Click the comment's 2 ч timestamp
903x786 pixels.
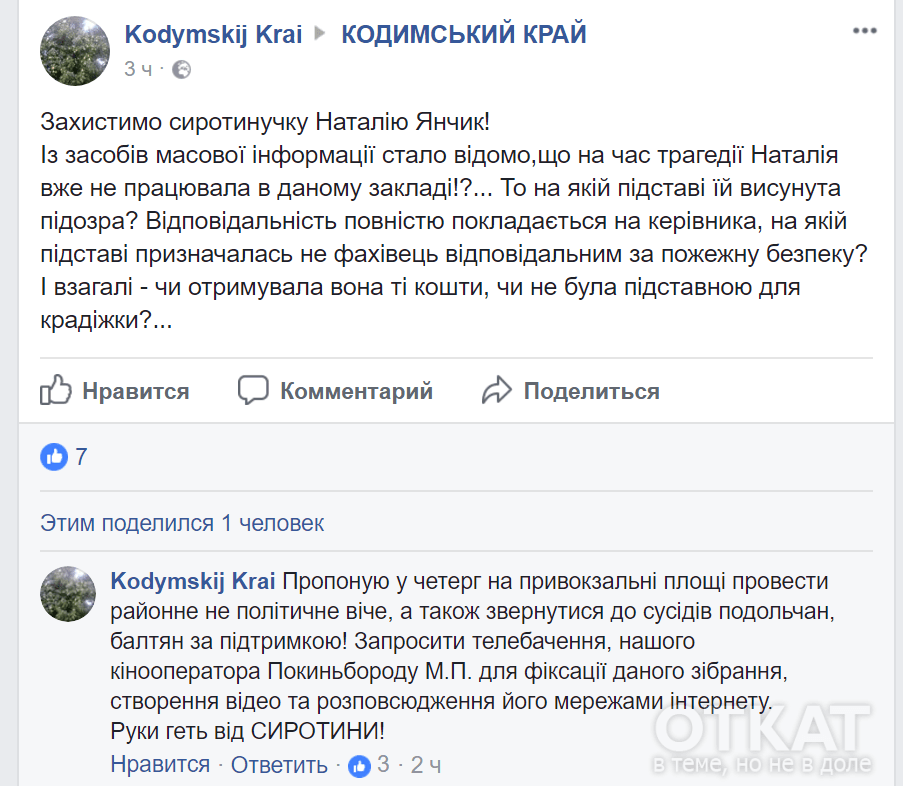[x=427, y=766]
